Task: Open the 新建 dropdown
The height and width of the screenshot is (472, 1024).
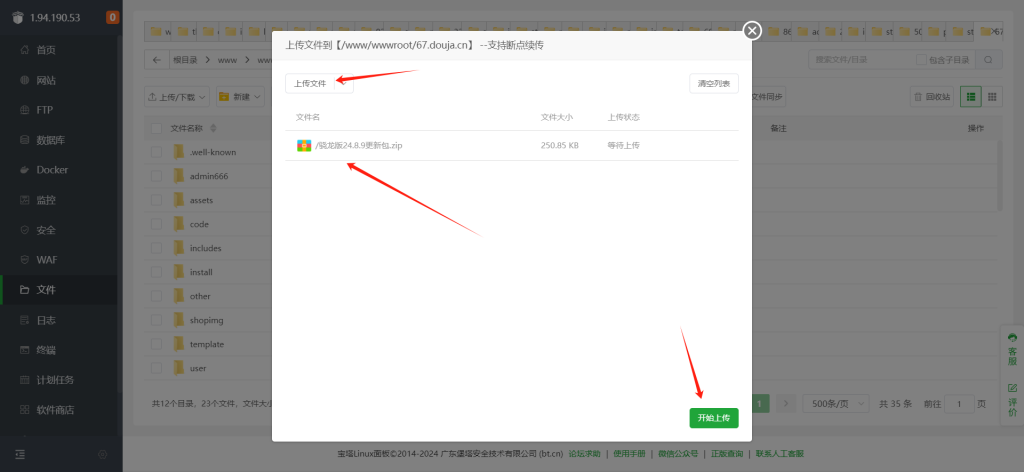Action: [x=238, y=97]
